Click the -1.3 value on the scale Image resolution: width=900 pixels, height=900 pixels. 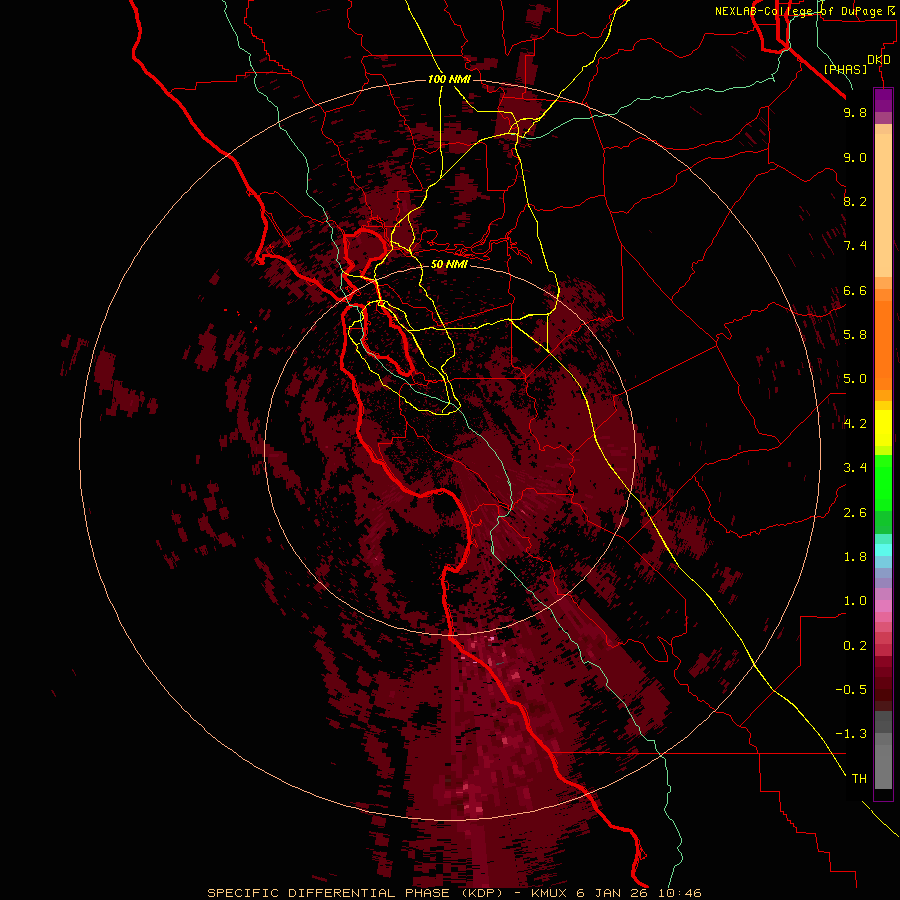tap(851, 734)
